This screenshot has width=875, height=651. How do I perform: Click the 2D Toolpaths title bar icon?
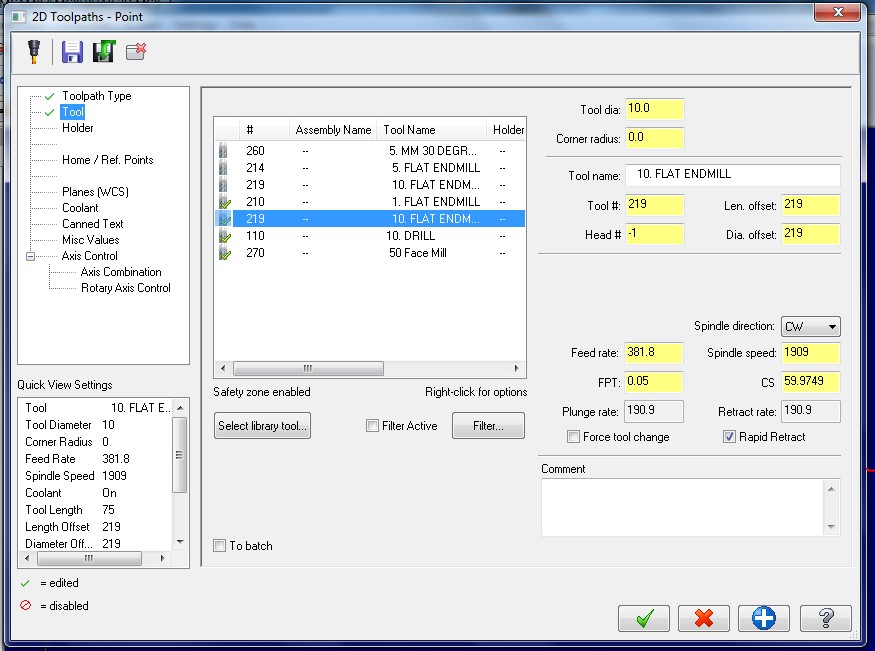20,17
